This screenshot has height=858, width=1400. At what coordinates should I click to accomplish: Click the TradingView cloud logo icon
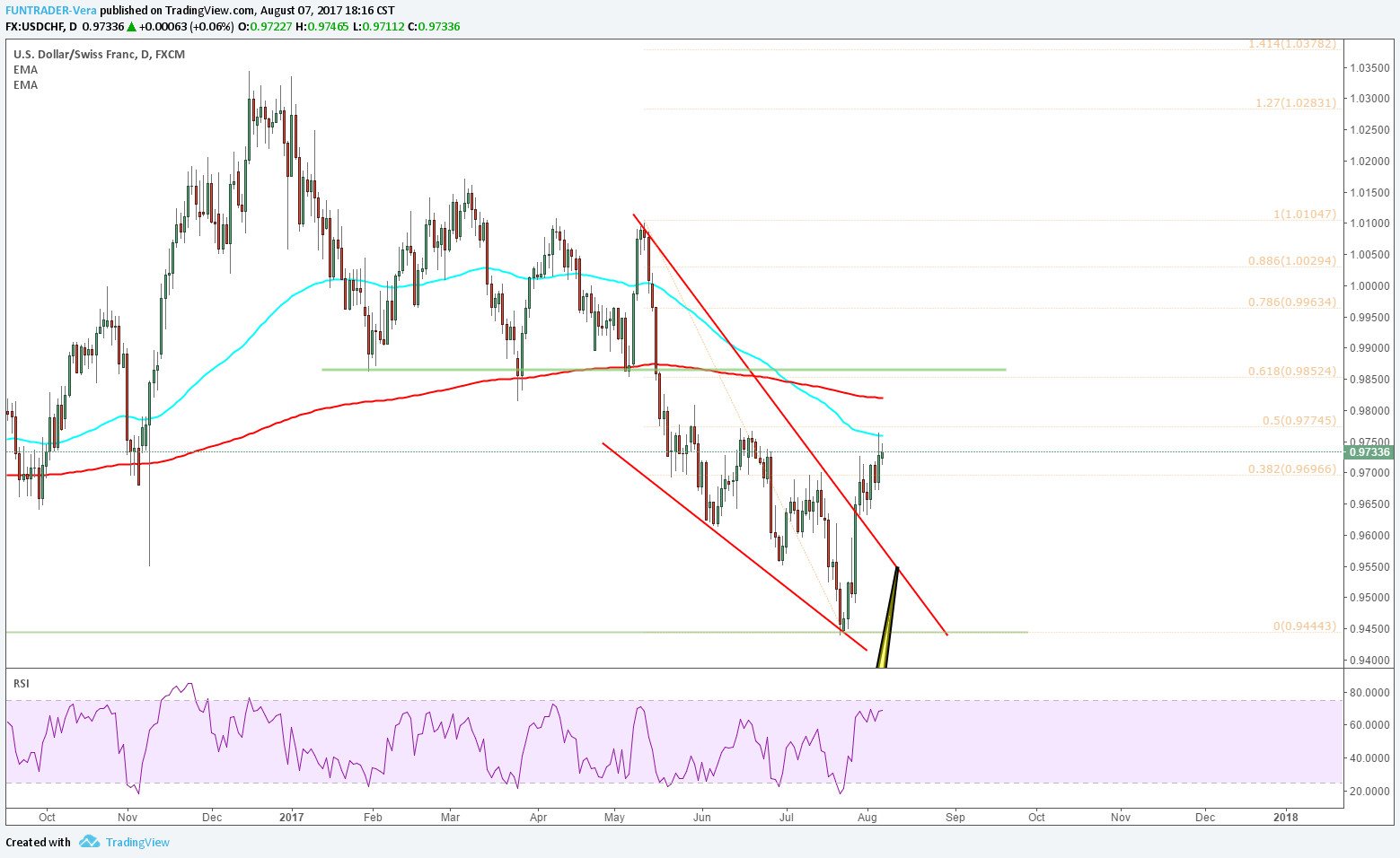coord(89,842)
